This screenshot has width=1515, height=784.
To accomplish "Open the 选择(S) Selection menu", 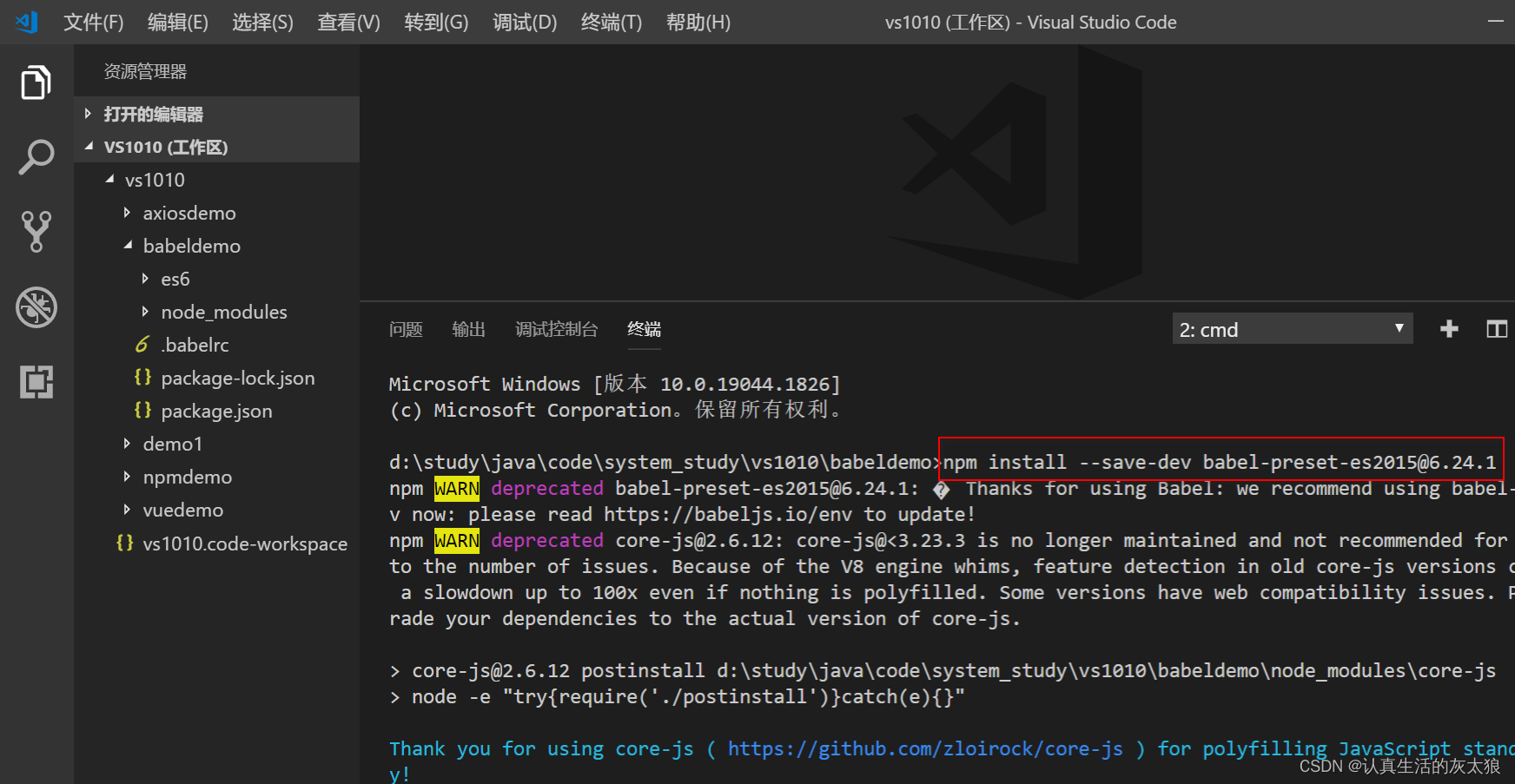I will pyautogui.click(x=262, y=23).
